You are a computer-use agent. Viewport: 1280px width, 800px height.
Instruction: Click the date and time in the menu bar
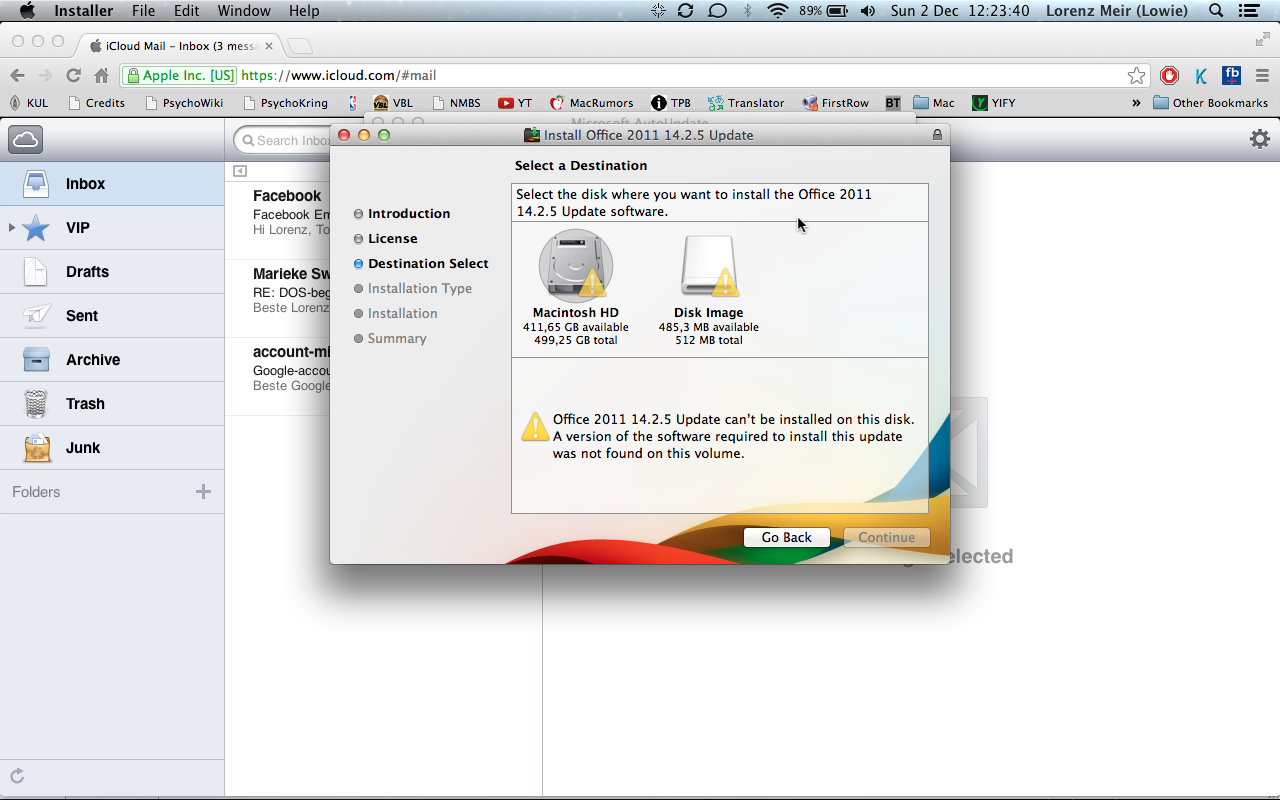click(960, 11)
